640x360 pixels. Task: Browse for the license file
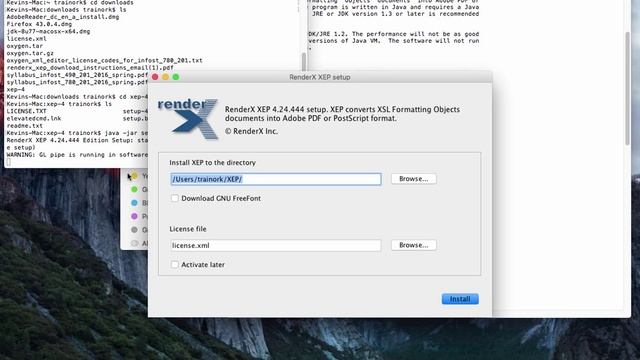413,245
